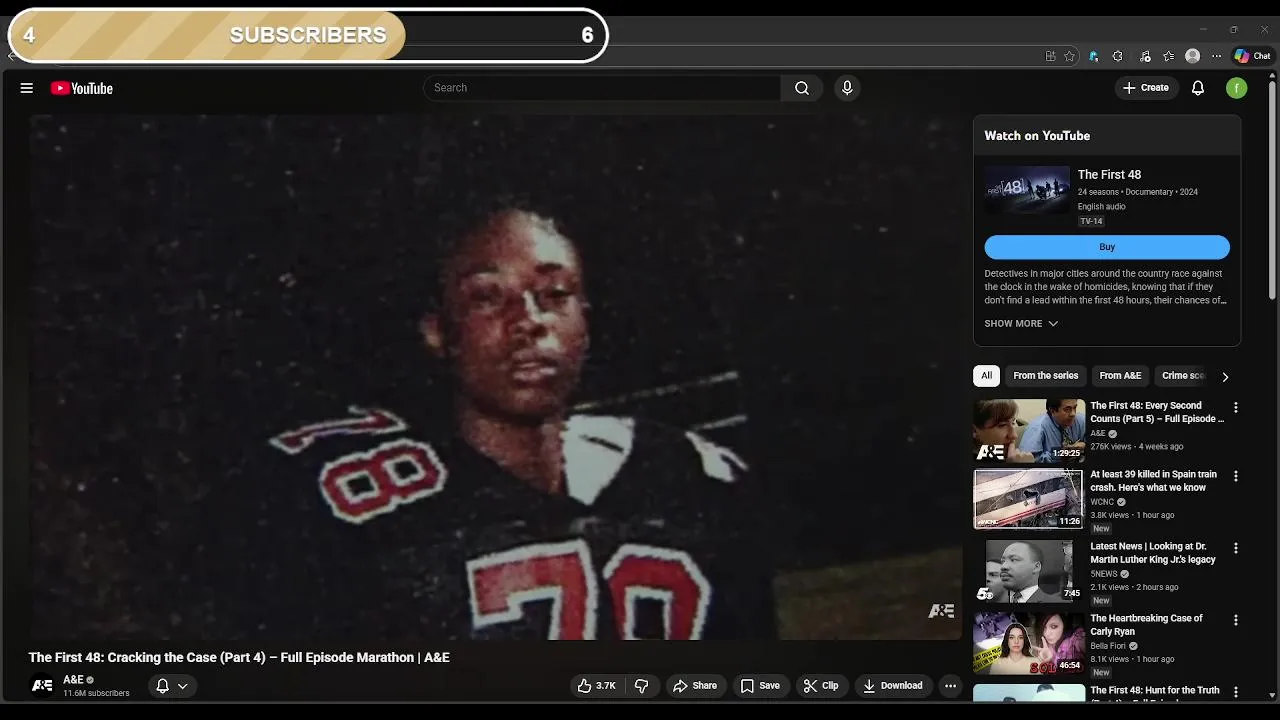Expand description with SHOW MORE
The image size is (1280, 720).
(x=1021, y=324)
